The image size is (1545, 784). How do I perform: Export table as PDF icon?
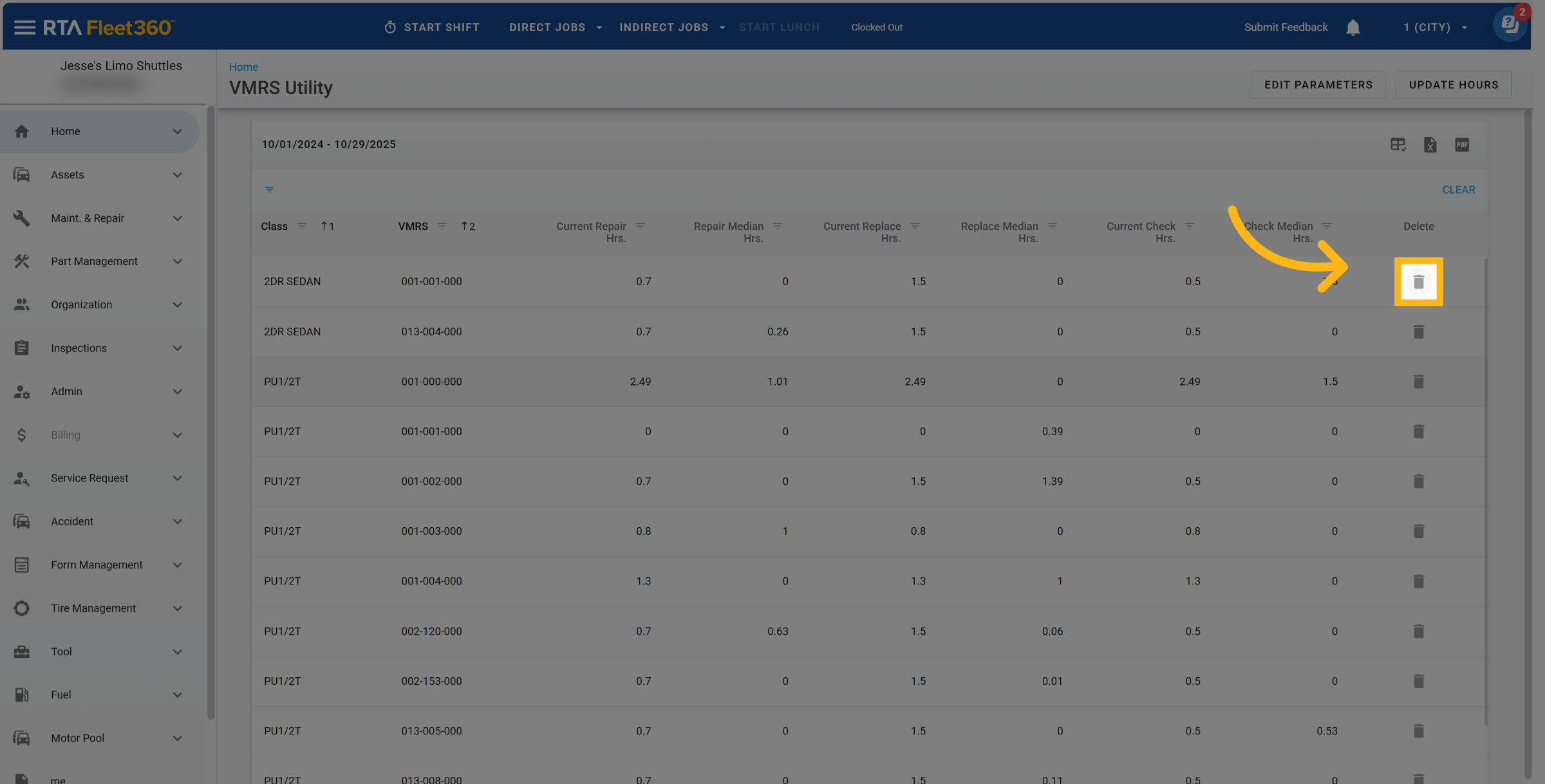tap(1462, 145)
